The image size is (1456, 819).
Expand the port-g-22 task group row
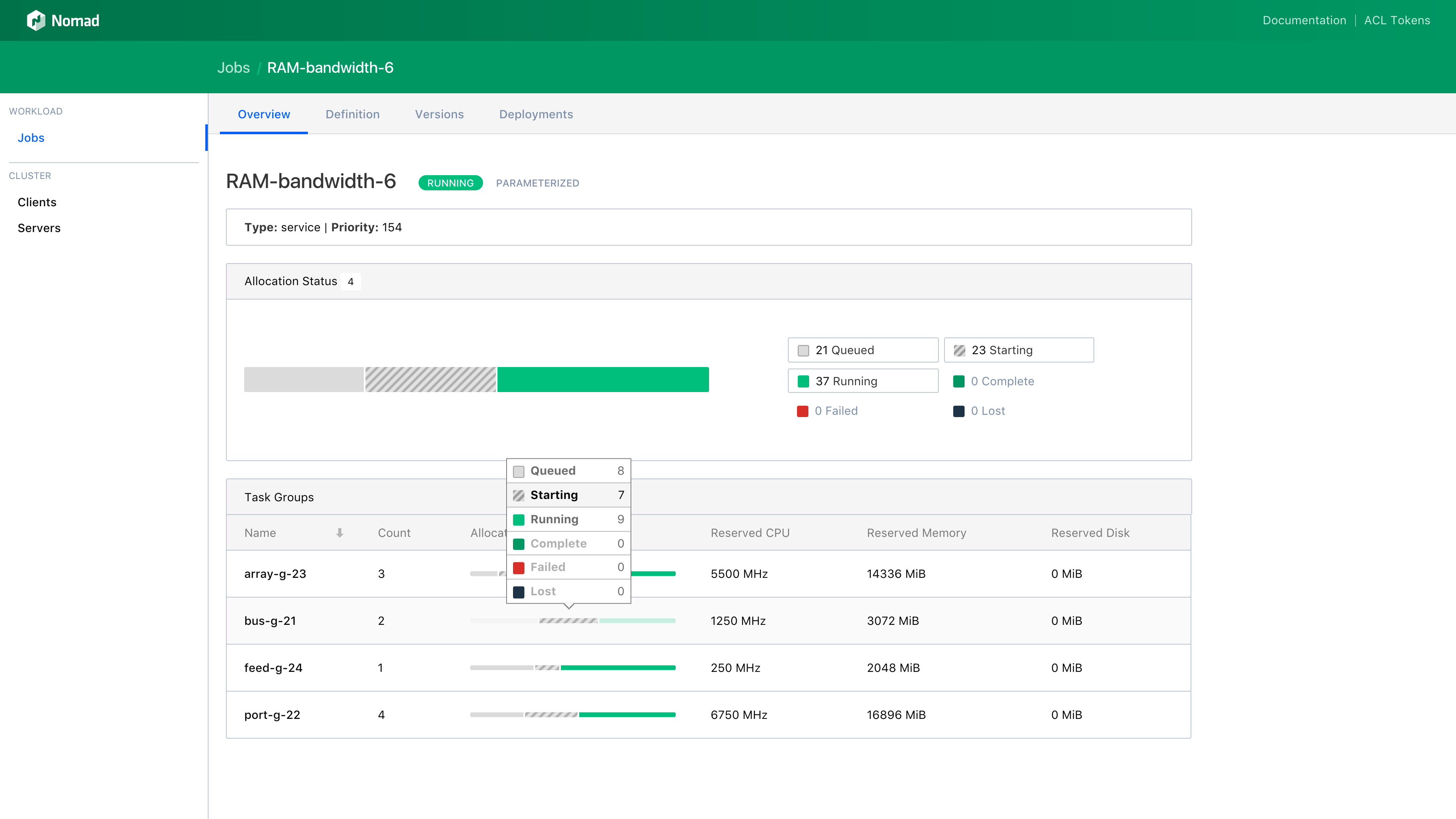point(272,714)
